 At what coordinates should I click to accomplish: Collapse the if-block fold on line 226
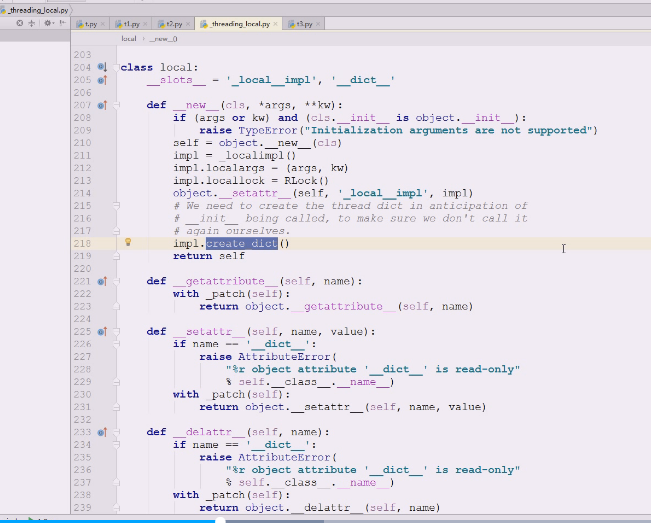click(x=116, y=344)
